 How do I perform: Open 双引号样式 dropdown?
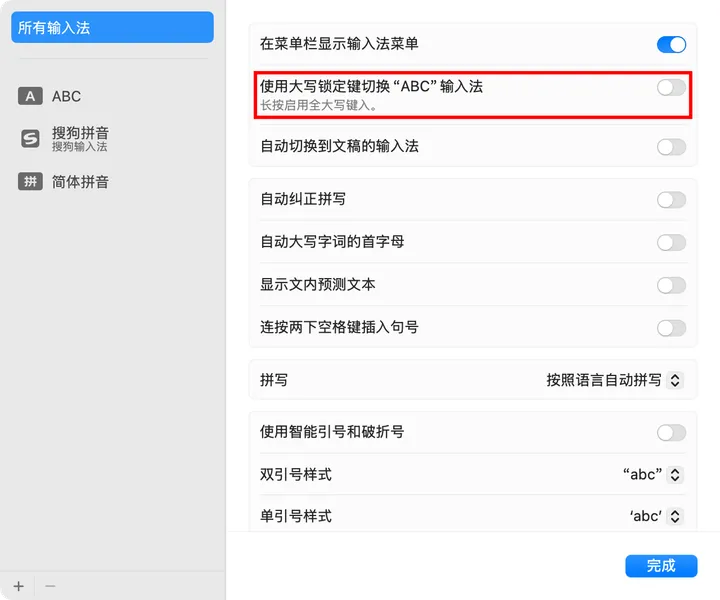[652, 475]
